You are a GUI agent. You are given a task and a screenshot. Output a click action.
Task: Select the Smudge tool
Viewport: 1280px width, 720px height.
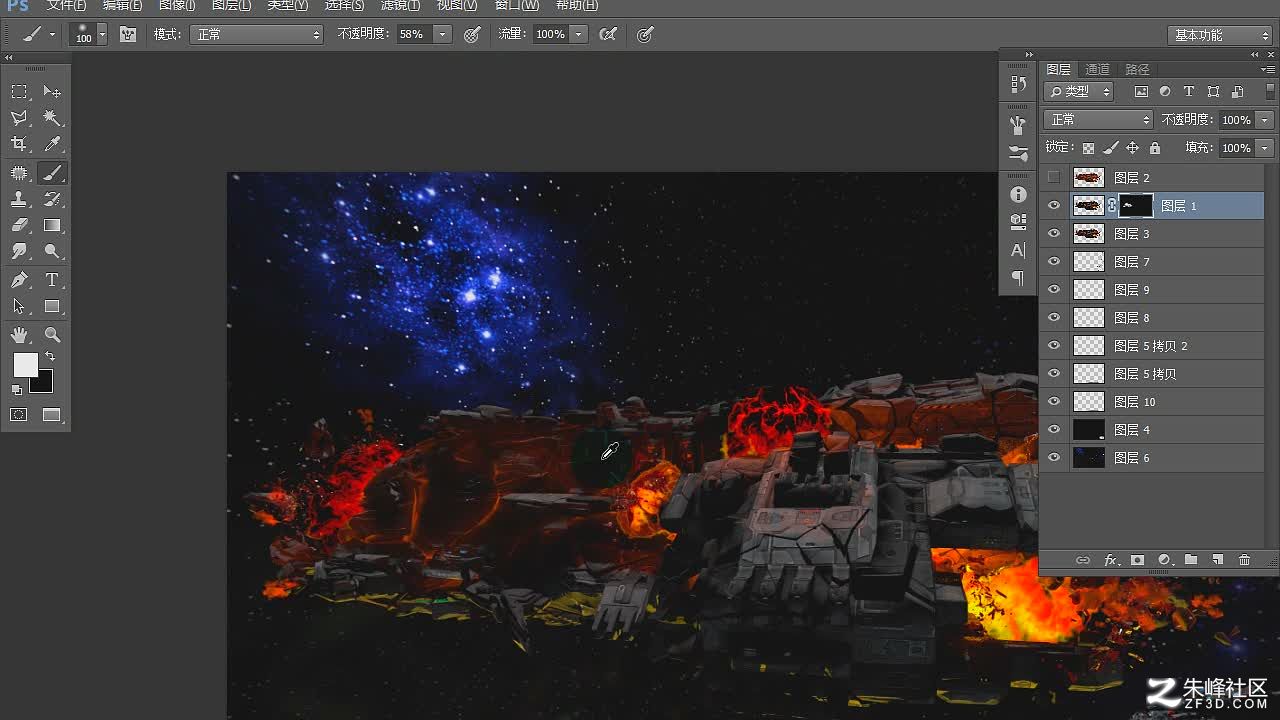[19, 252]
